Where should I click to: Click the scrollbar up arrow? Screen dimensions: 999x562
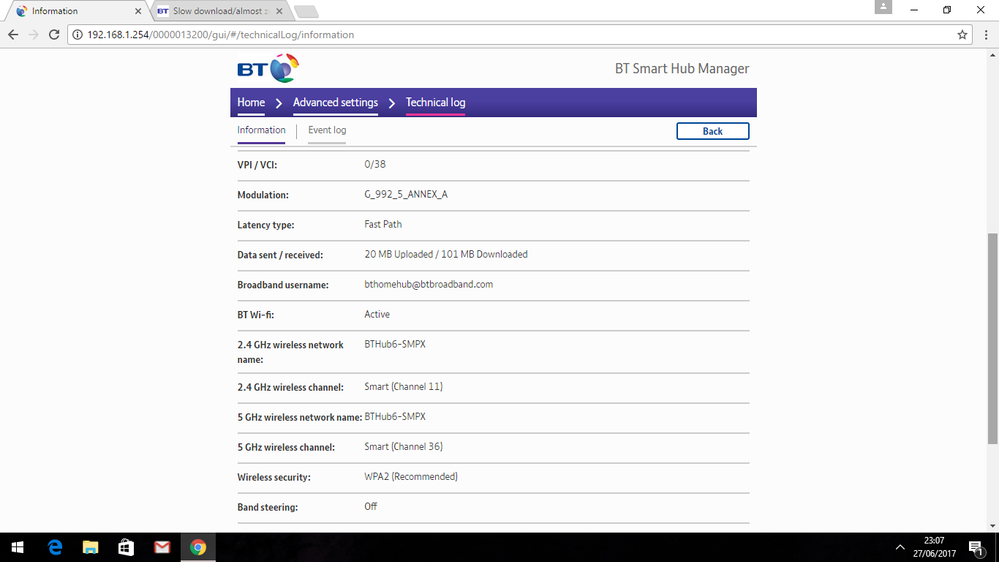coord(992,55)
